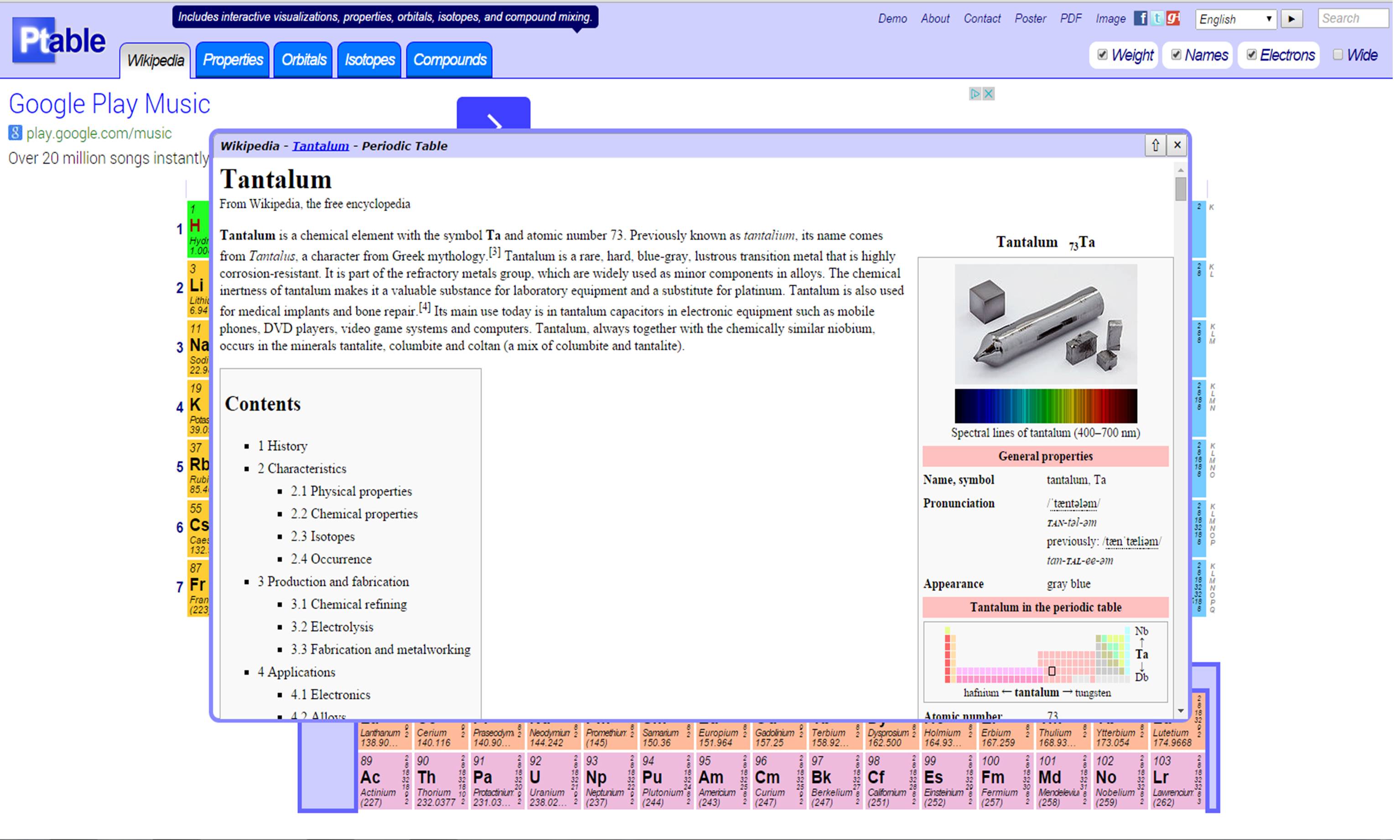
Task: Toggle the Names checkbox
Action: point(1176,54)
